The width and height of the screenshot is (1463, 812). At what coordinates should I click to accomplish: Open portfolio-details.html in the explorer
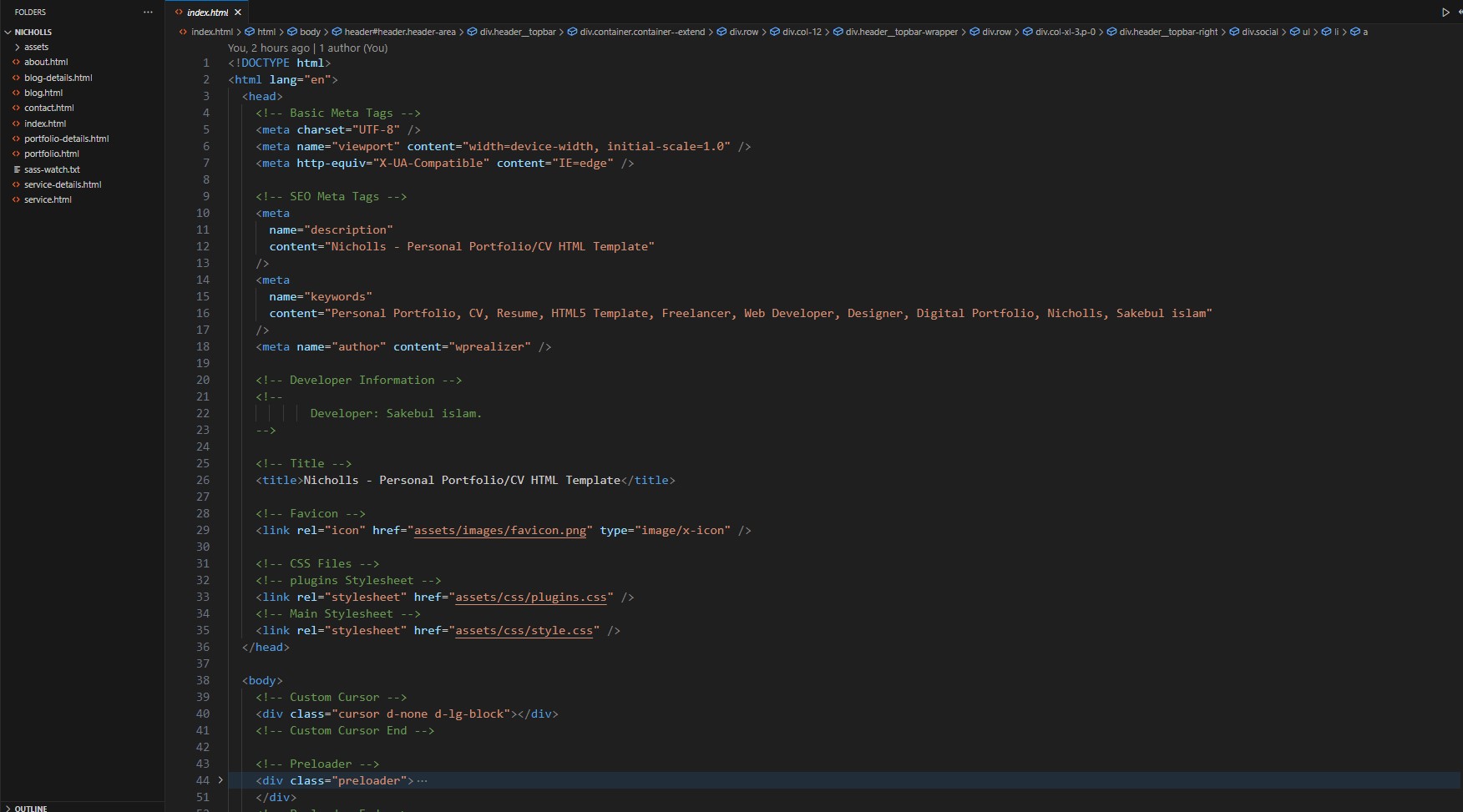click(66, 139)
